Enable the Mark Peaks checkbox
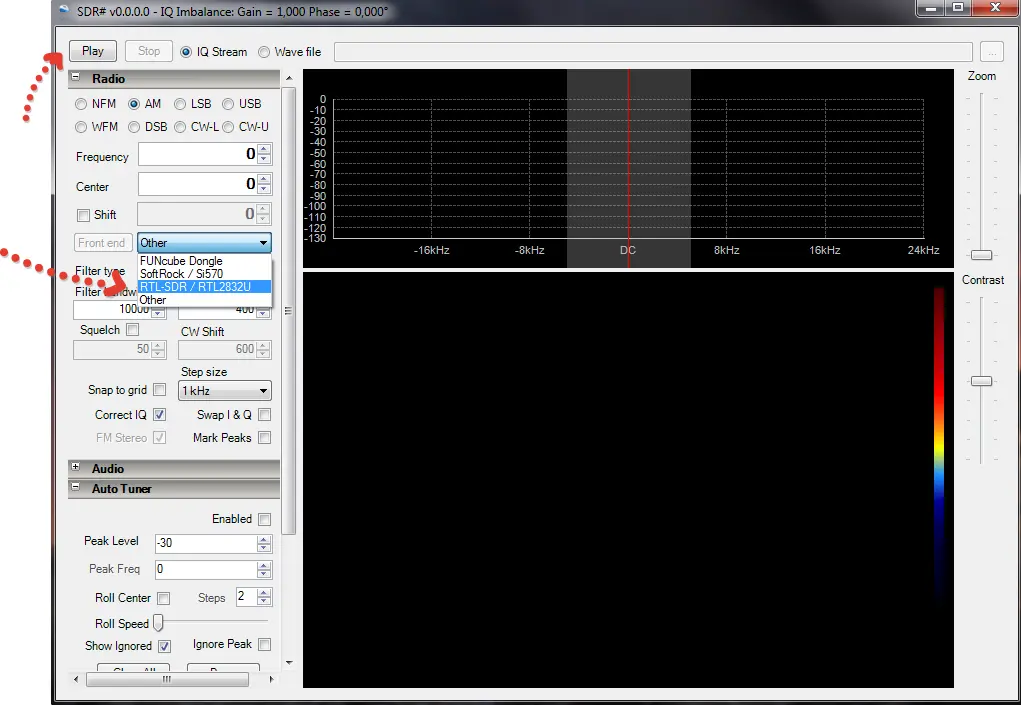 (x=264, y=437)
